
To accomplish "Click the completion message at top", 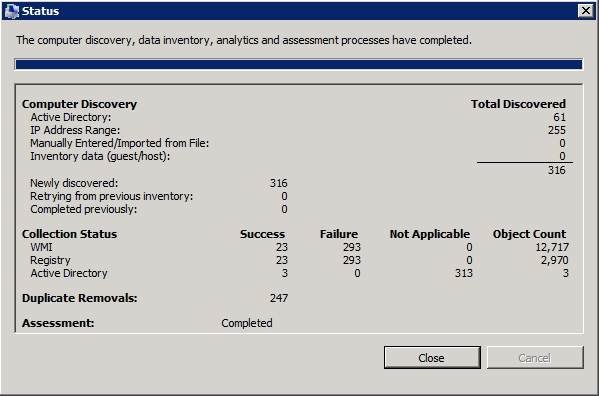I will [x=244, y=40].
